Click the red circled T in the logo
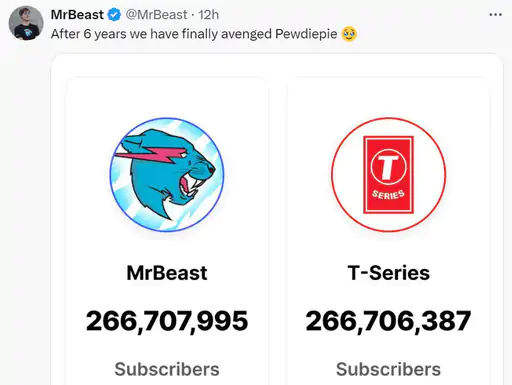Viewport: 512px width, 385px height. 388,166
